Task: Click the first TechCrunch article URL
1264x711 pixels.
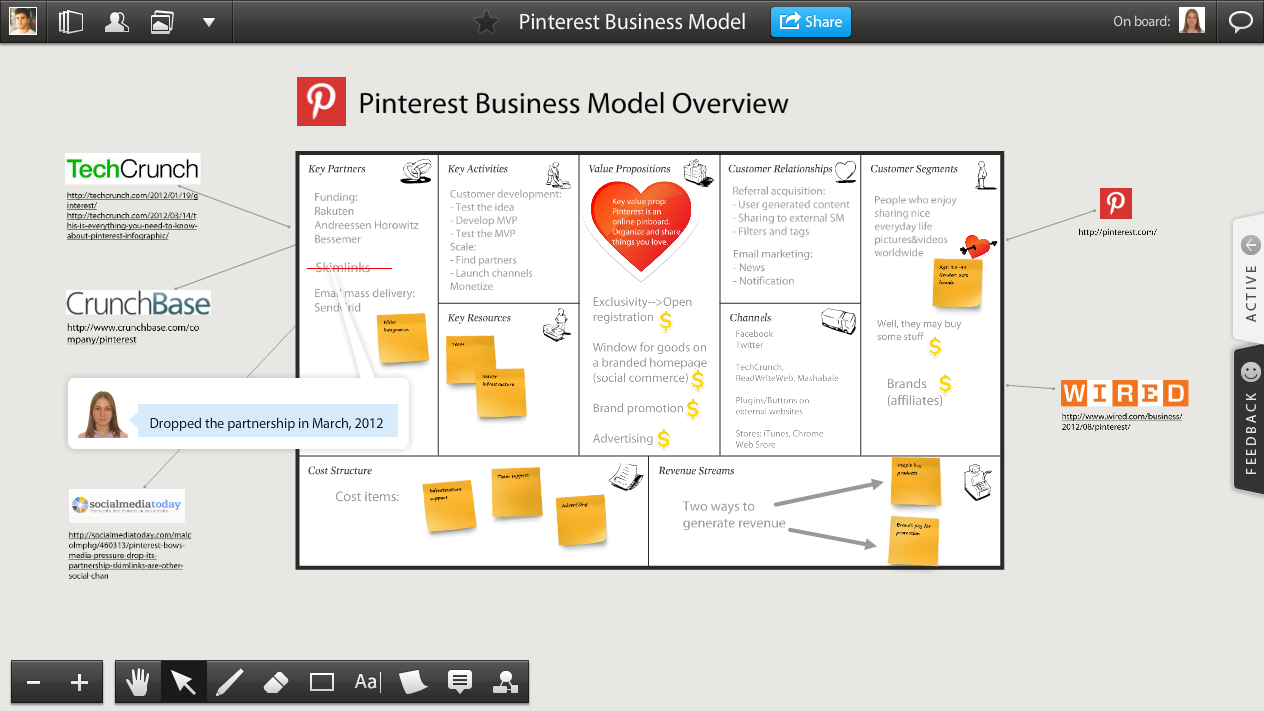Action: coord(132,200)
